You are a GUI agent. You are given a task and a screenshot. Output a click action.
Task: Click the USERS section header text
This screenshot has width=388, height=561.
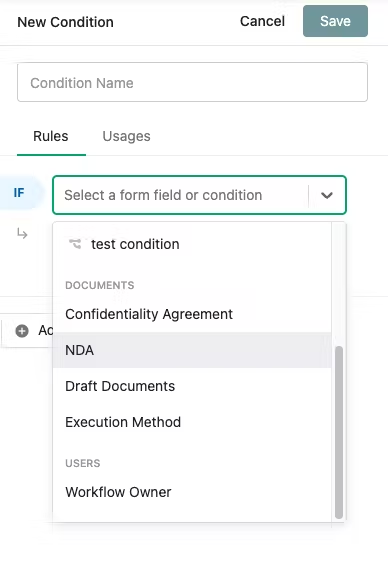(x=83, y=463)
